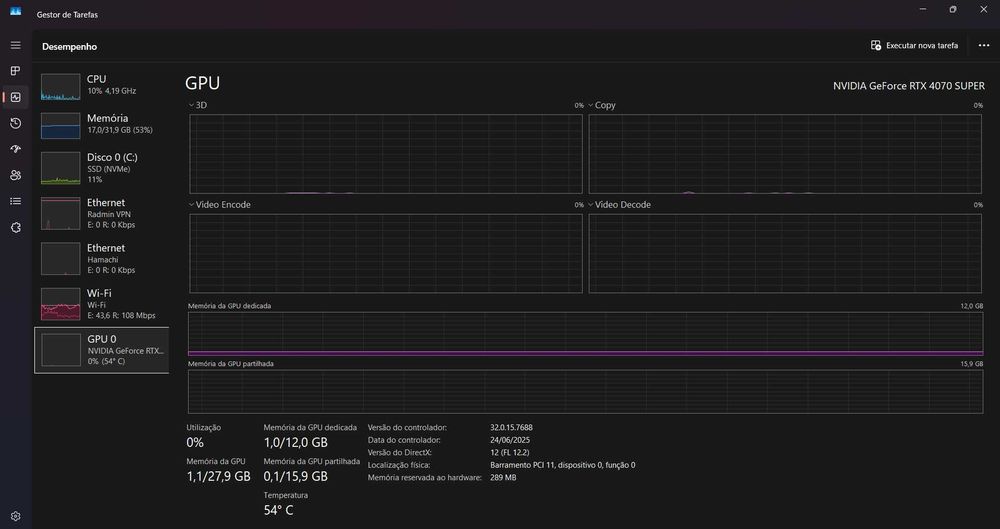This screenshot has height=529, width=1000.
Task: Click the 54° C temperature reading below Temperatura
Action: [x=279, y=510]
